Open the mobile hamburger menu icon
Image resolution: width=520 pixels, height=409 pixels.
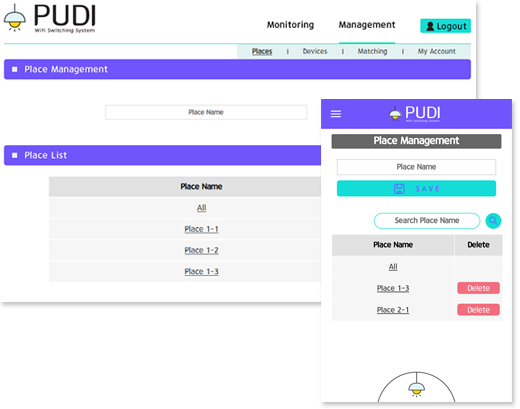[336, 114]
